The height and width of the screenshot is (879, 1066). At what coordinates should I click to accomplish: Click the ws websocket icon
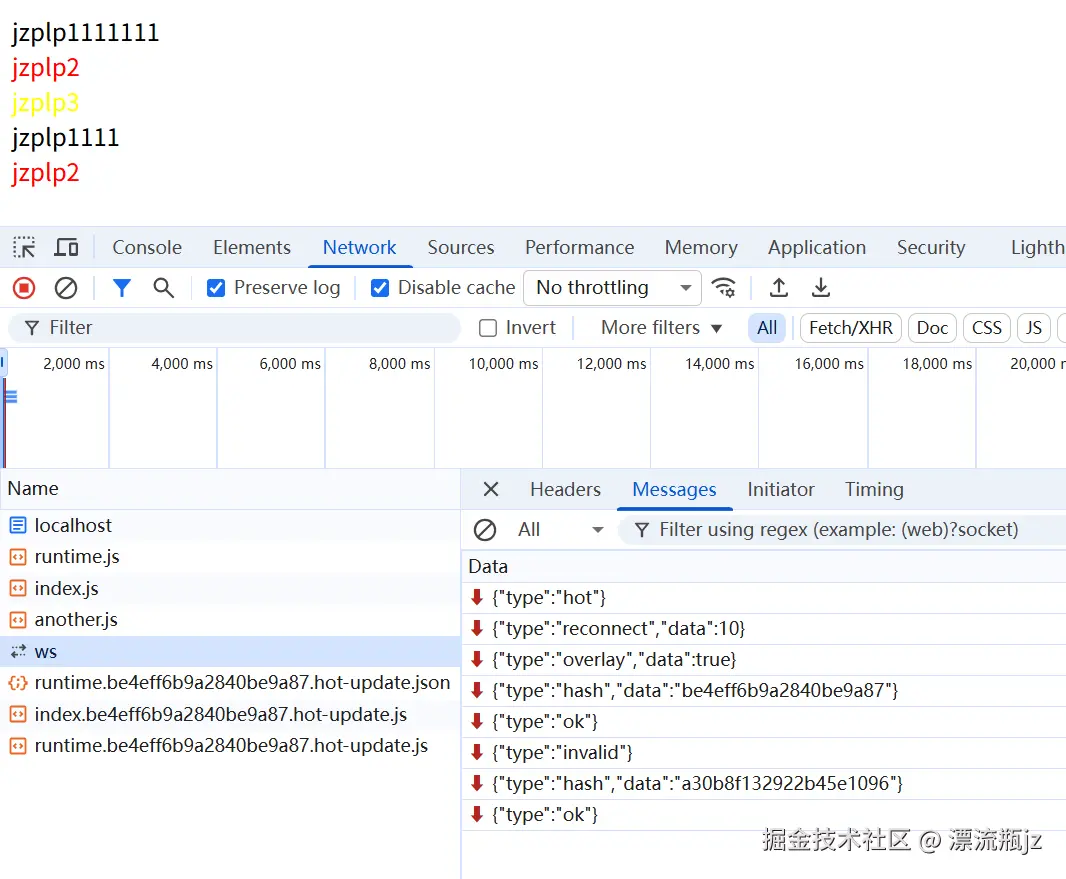coord(18,651)
